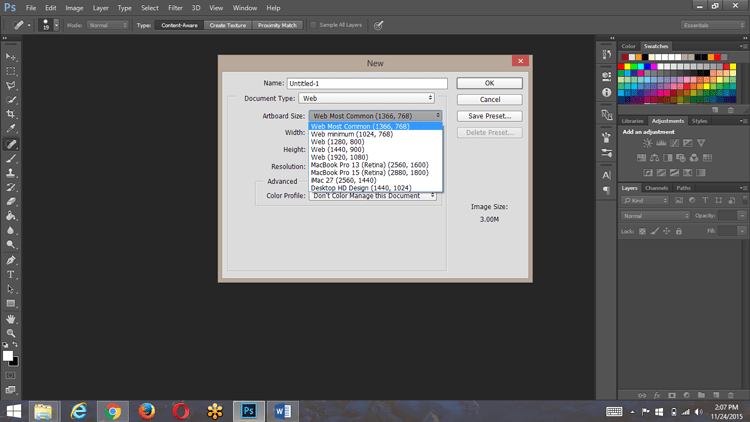Toggle Quick Mask mode
Screen dimensions: 750x422
coord(11,376)
